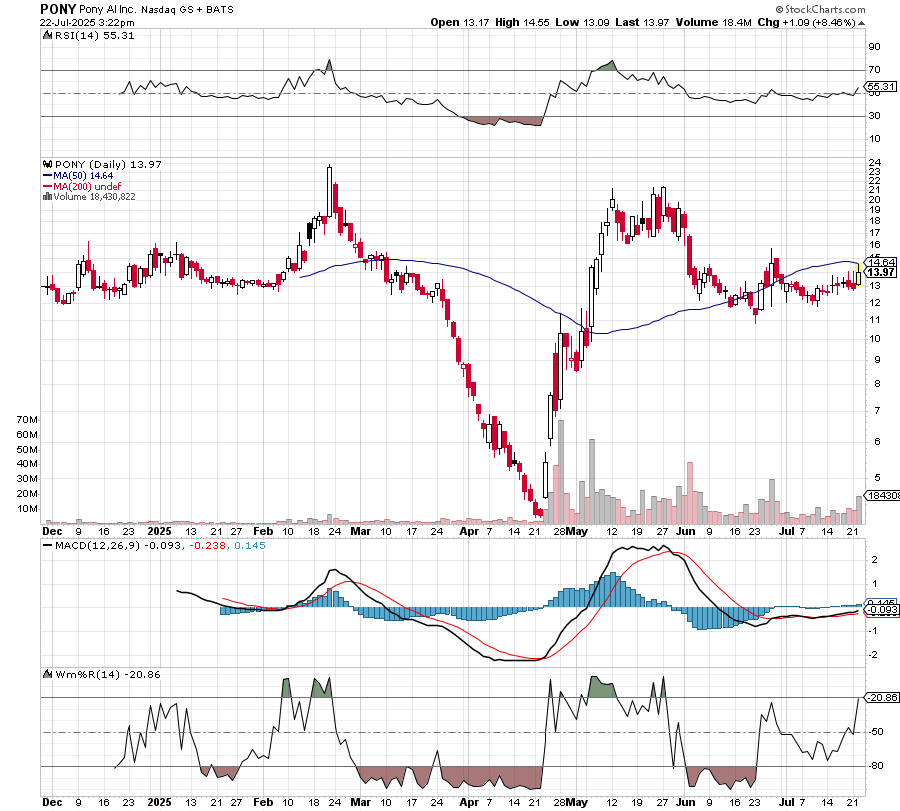Click the '90' level label on the RSI axis
The width and height of the screenshot is (900, 811).
874,47
